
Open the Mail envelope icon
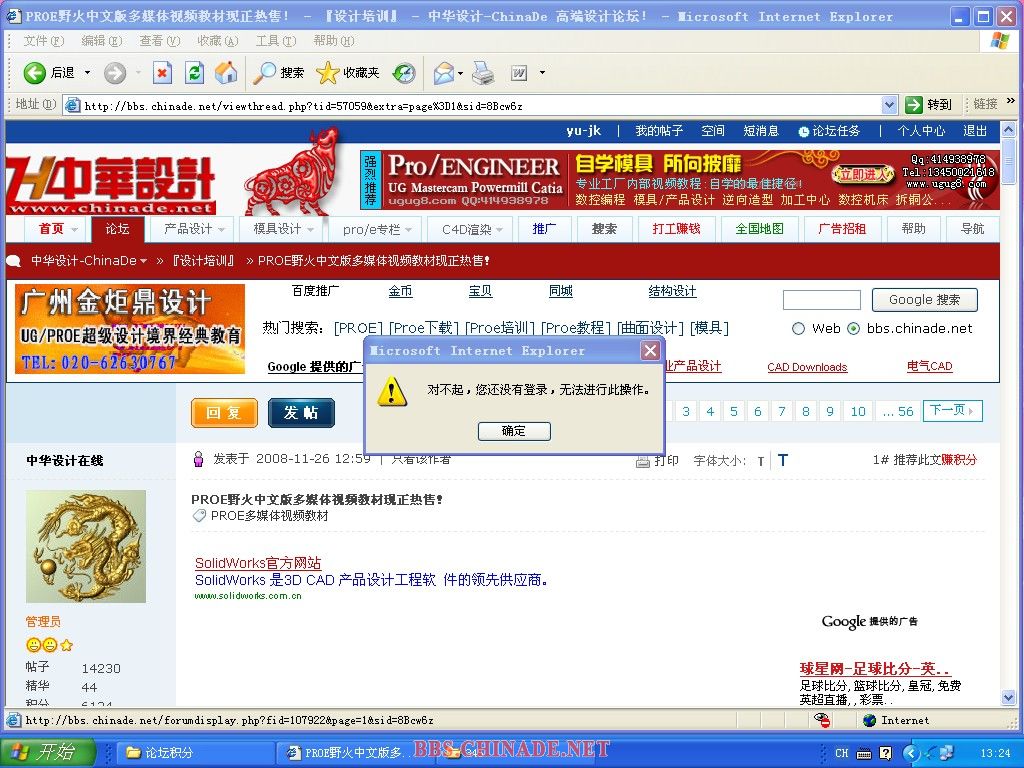pyautogui.click(x=443, y=72)
